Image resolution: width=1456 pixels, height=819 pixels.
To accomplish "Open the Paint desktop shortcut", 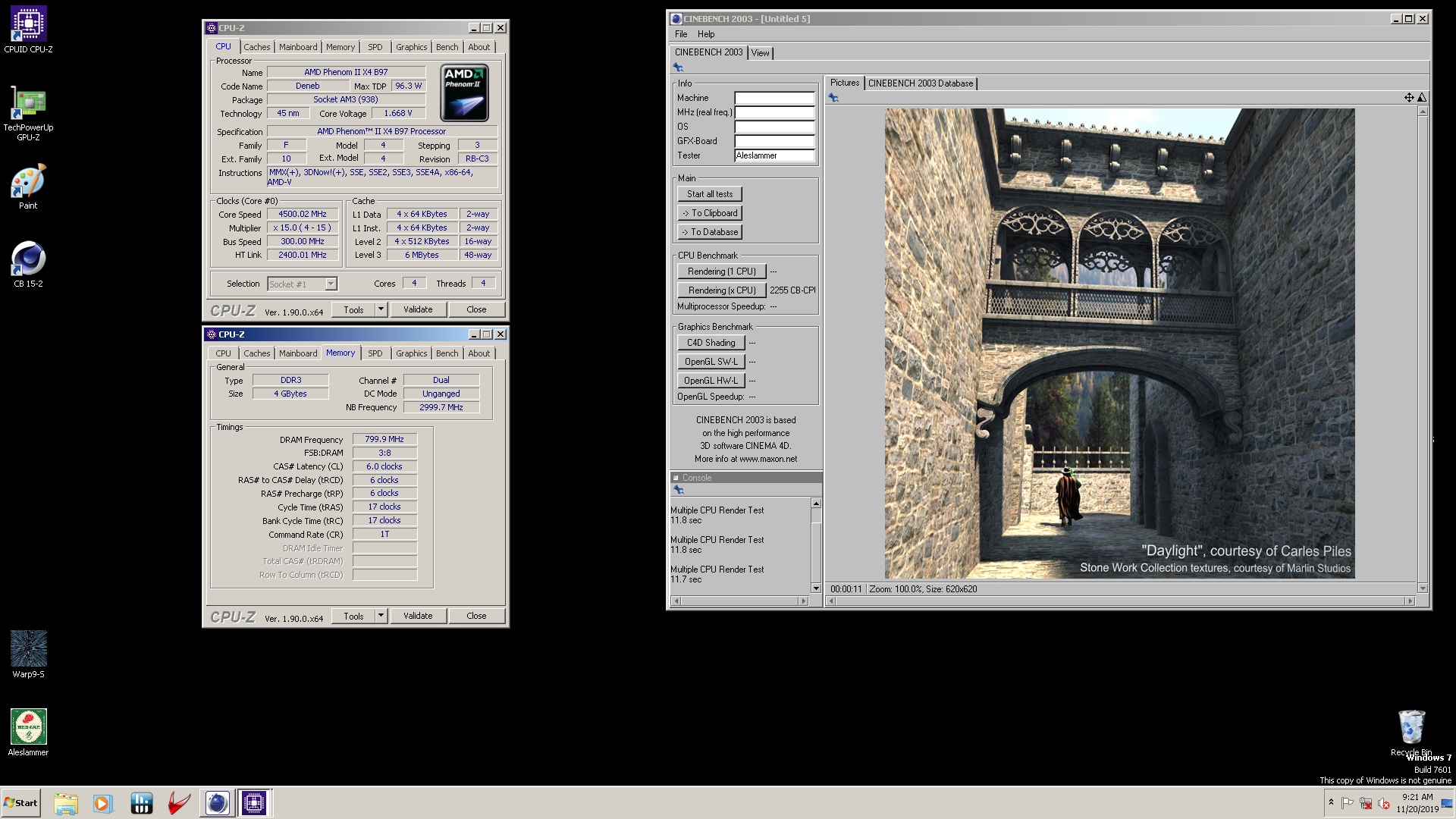I will click(x=28, y=187).
